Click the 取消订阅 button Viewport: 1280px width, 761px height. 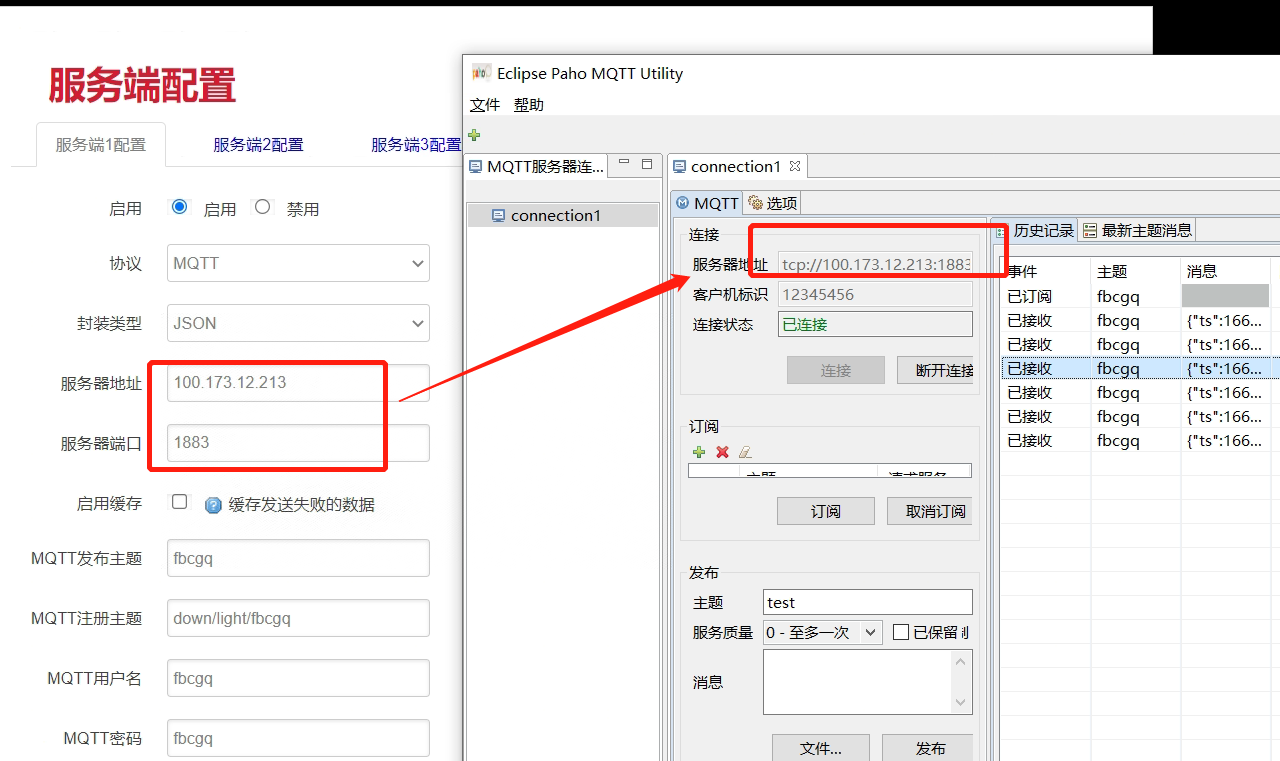pyautogui.click(x=929, y=511)
